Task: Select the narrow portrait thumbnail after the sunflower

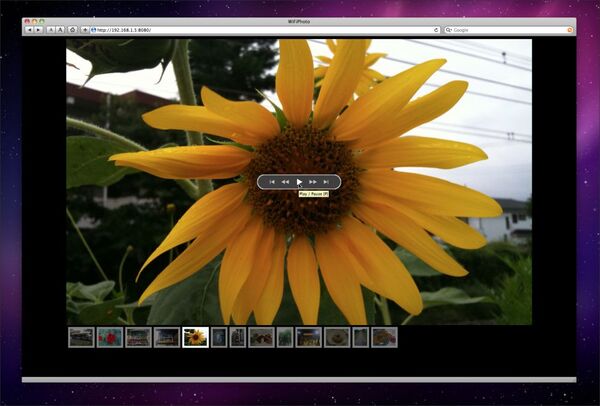Action: coord(218,337)
